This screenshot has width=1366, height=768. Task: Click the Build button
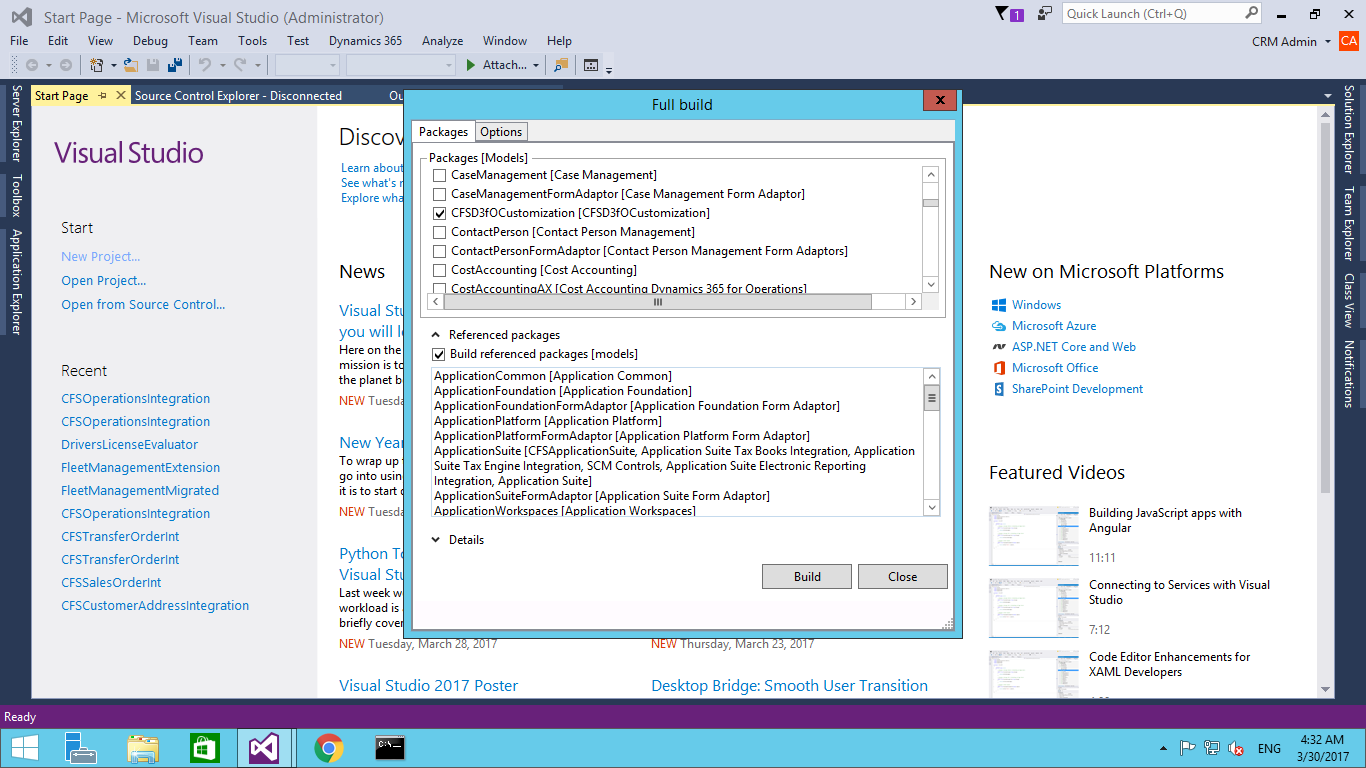[807, 577]
